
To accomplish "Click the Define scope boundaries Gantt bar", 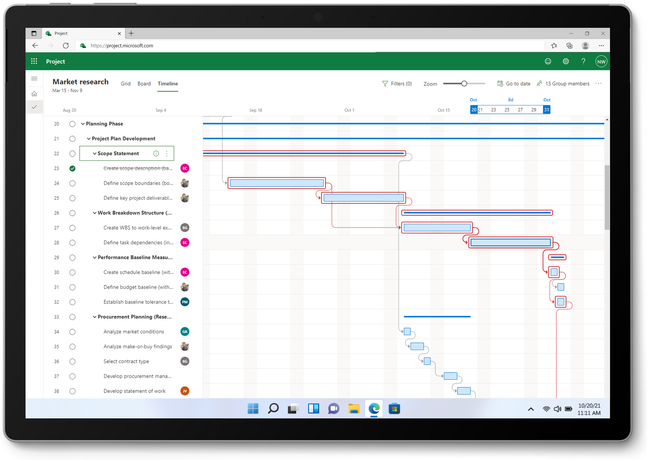I will coord(277,183).
